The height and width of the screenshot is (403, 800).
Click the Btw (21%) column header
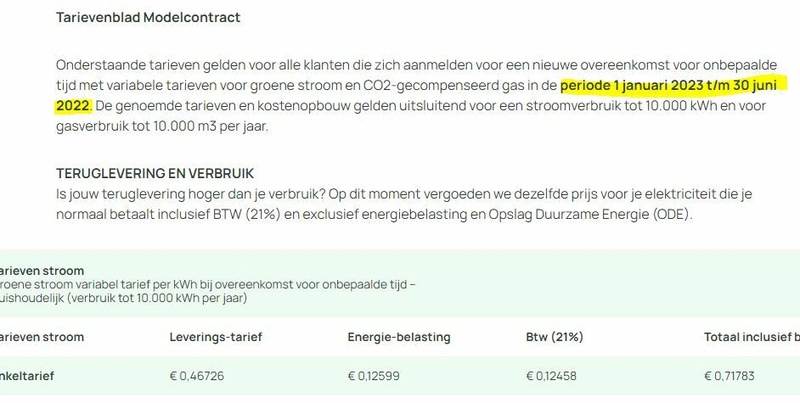click(555, 337)
